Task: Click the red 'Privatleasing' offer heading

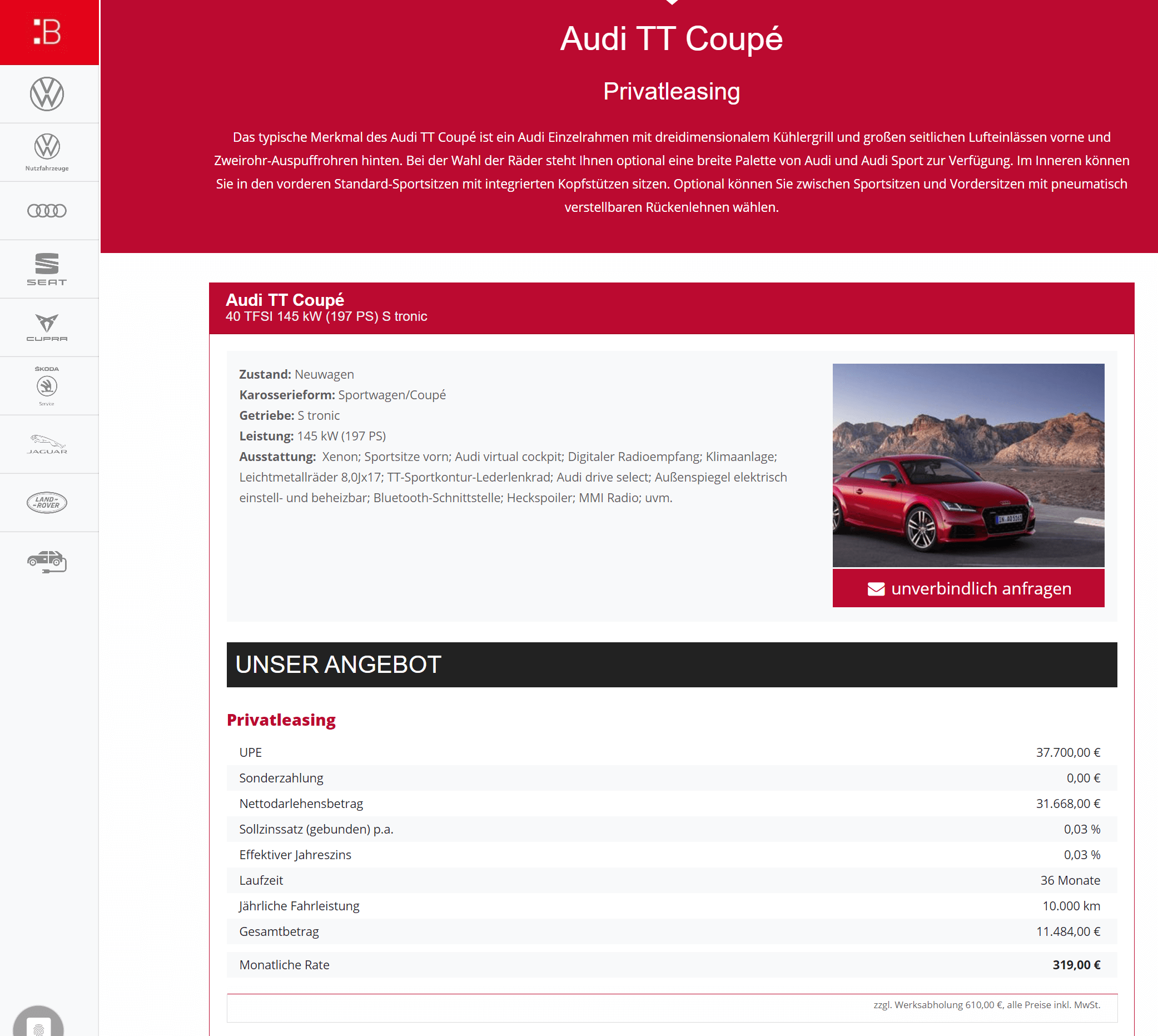Action: coord(281,720)
